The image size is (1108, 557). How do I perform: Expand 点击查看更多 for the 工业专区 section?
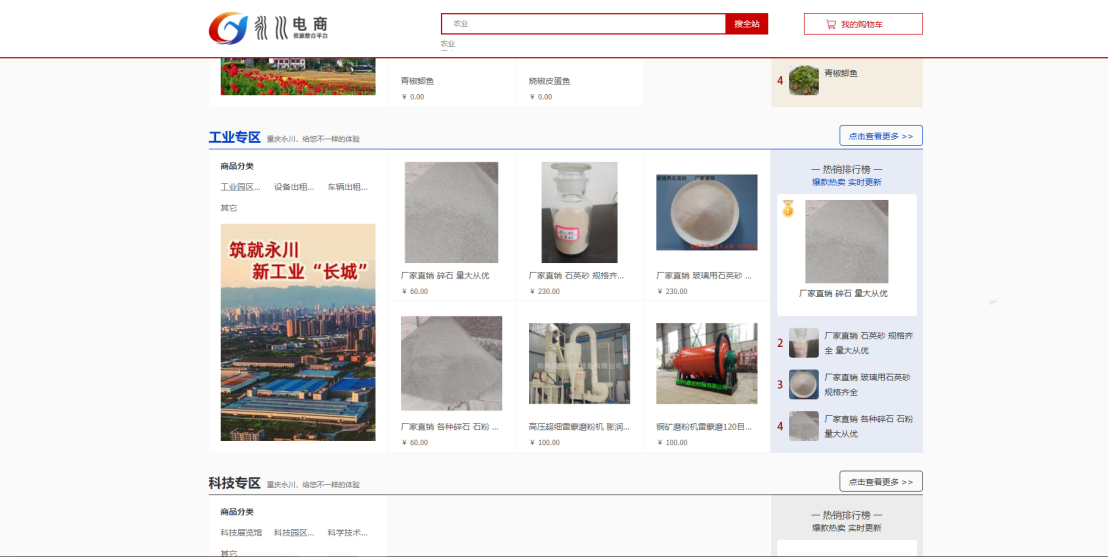tap(880, 136)
